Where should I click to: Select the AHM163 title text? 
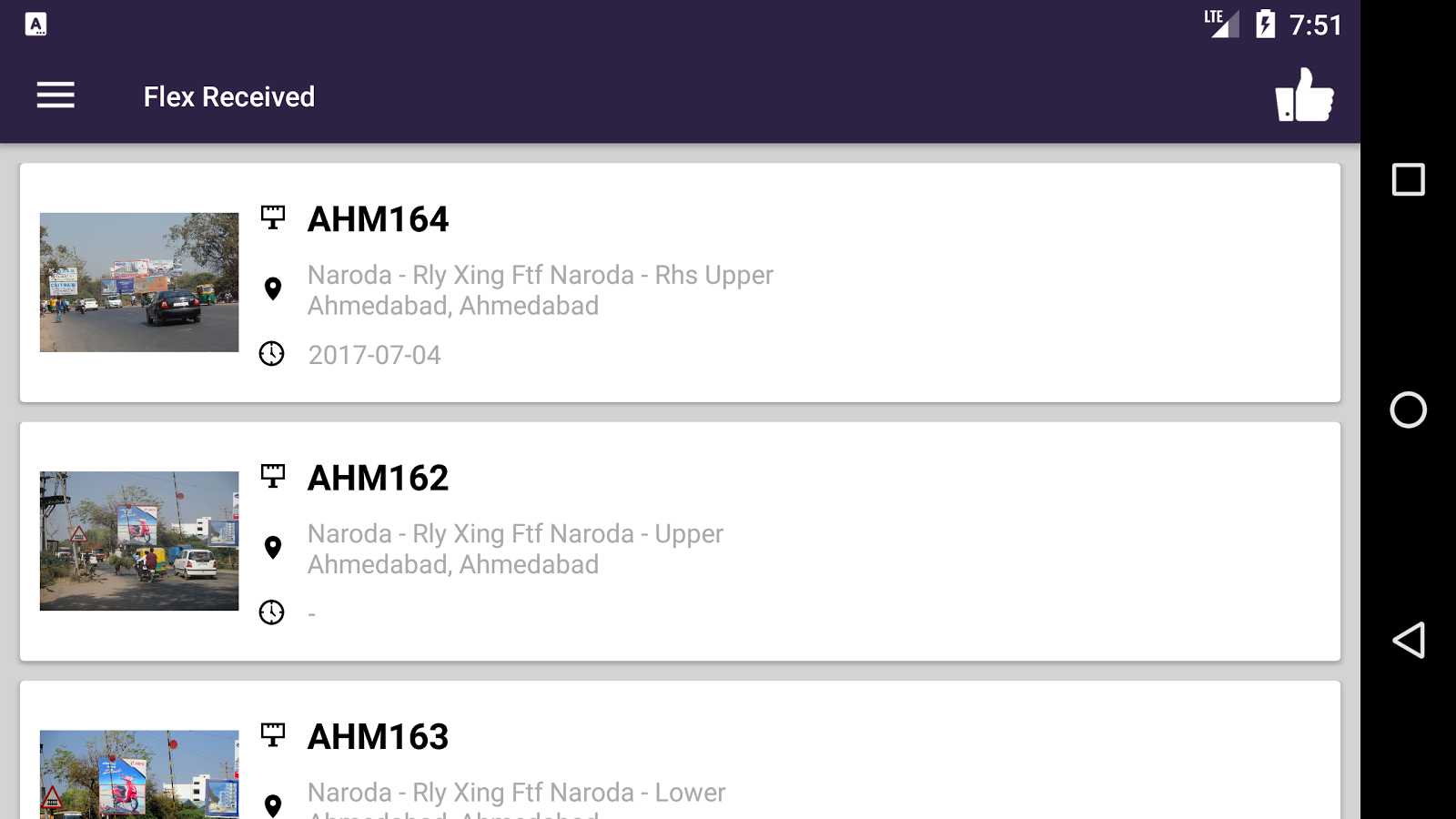click(379, 736)
